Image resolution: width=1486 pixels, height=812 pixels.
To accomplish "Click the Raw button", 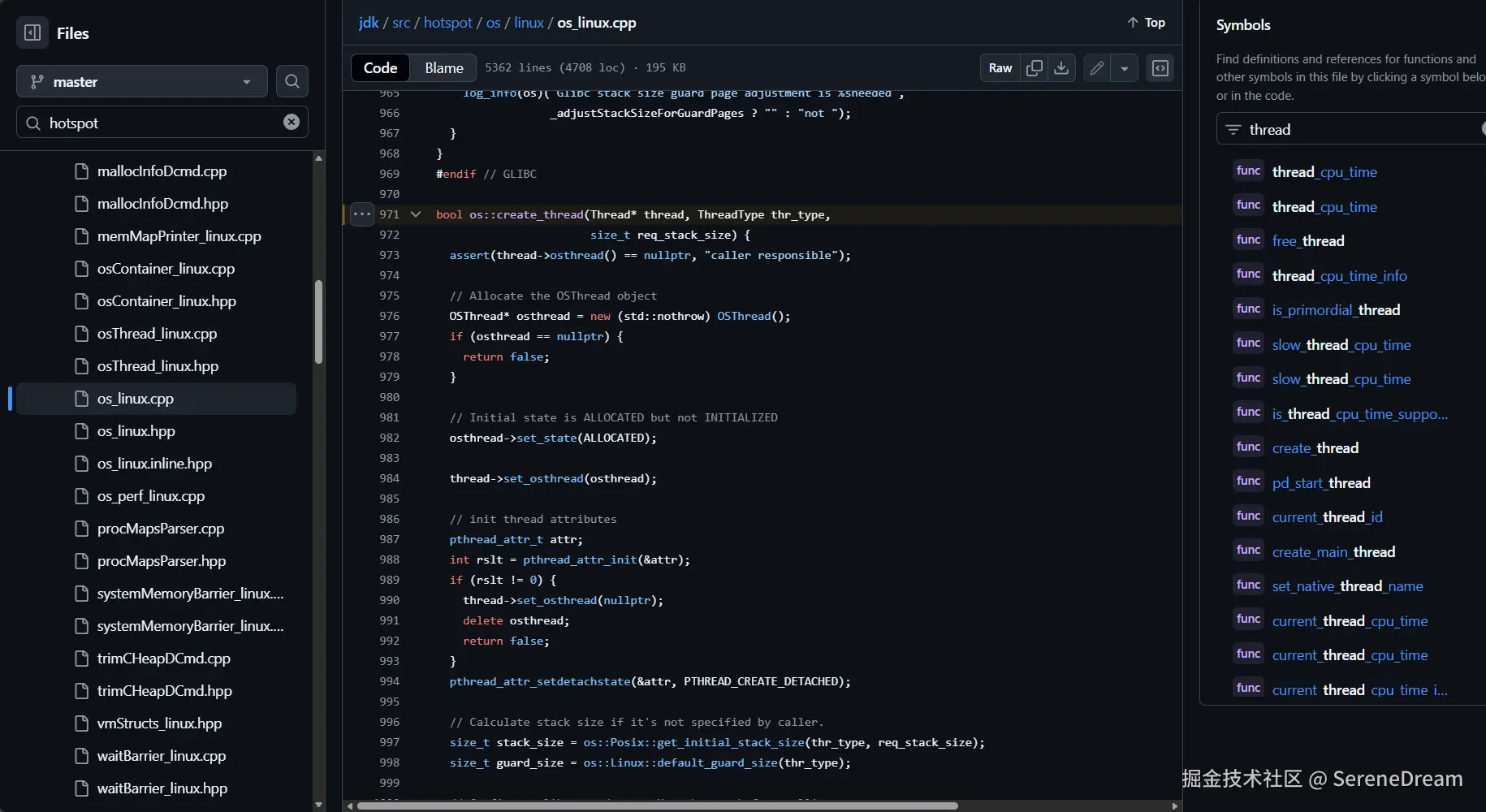I will point(1000,68).
